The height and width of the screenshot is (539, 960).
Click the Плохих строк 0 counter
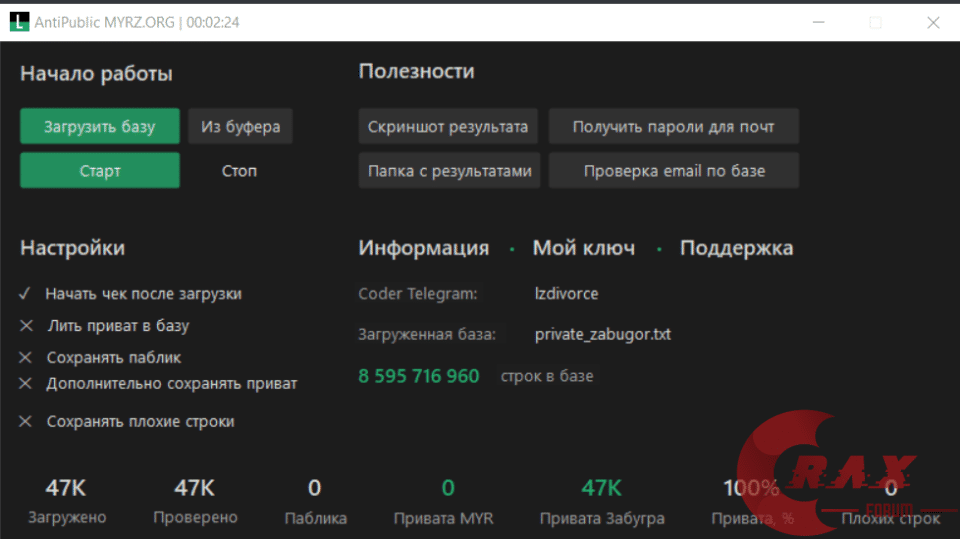pos(891,501)
